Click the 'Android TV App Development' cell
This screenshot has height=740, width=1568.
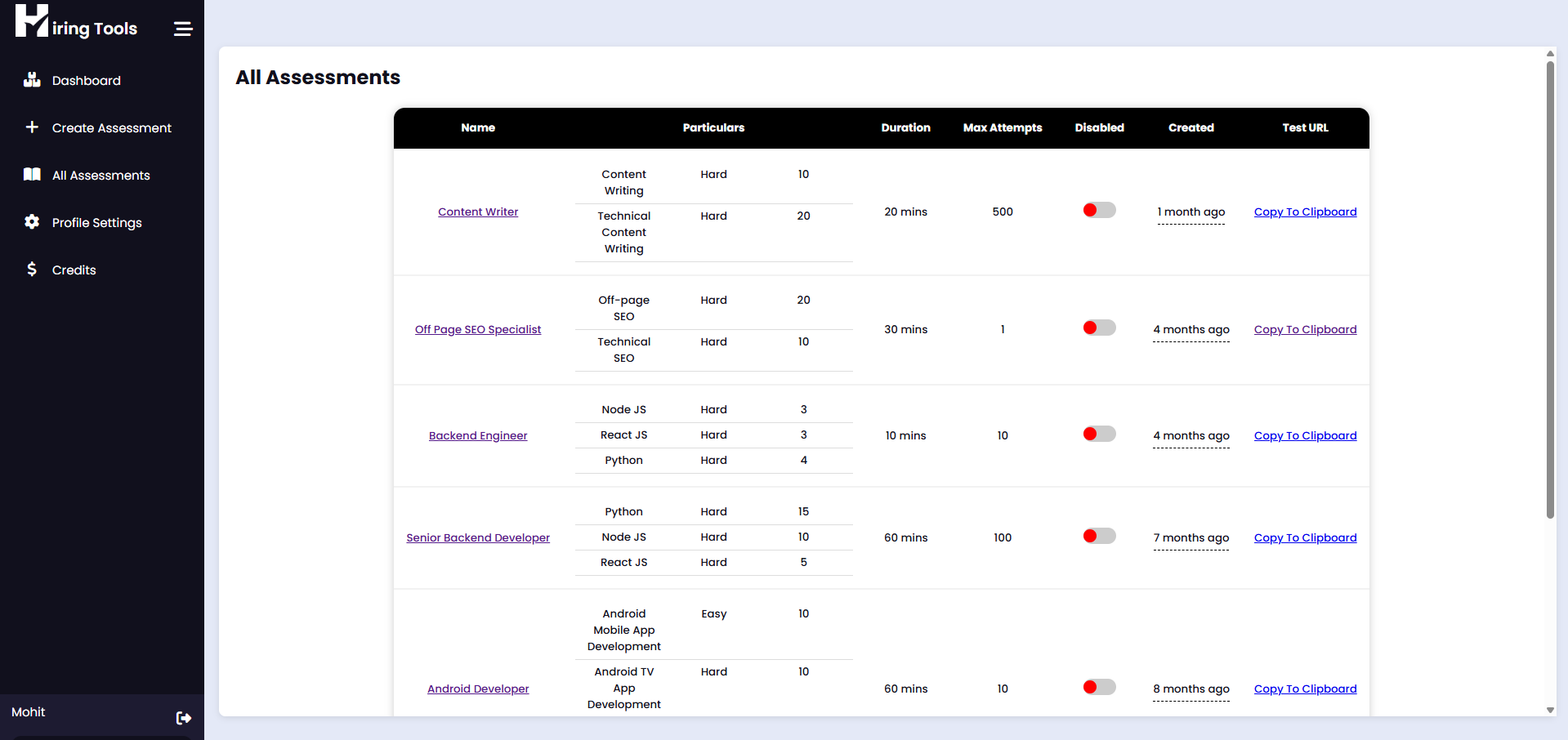624,688
